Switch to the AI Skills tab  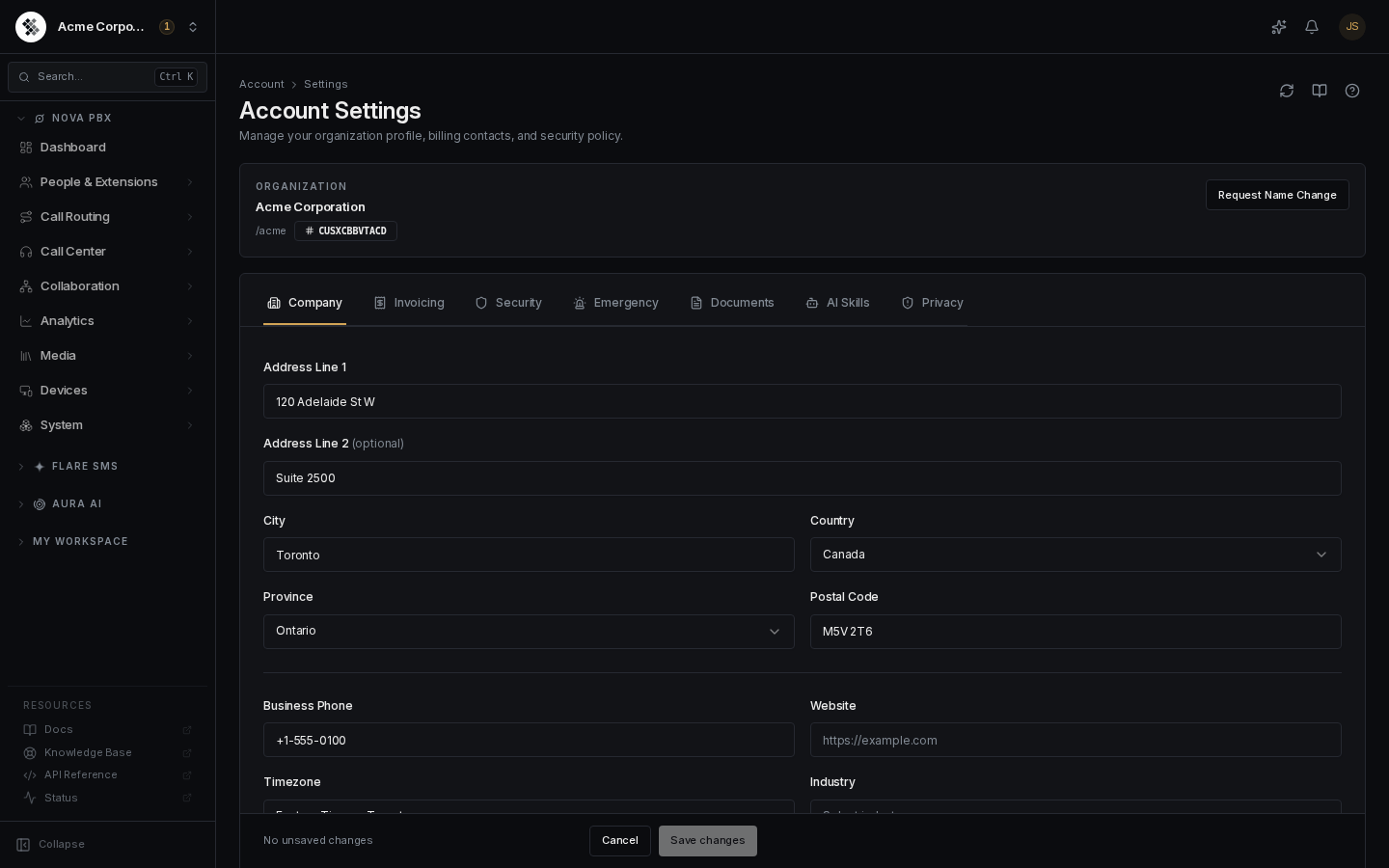(837, 303)
